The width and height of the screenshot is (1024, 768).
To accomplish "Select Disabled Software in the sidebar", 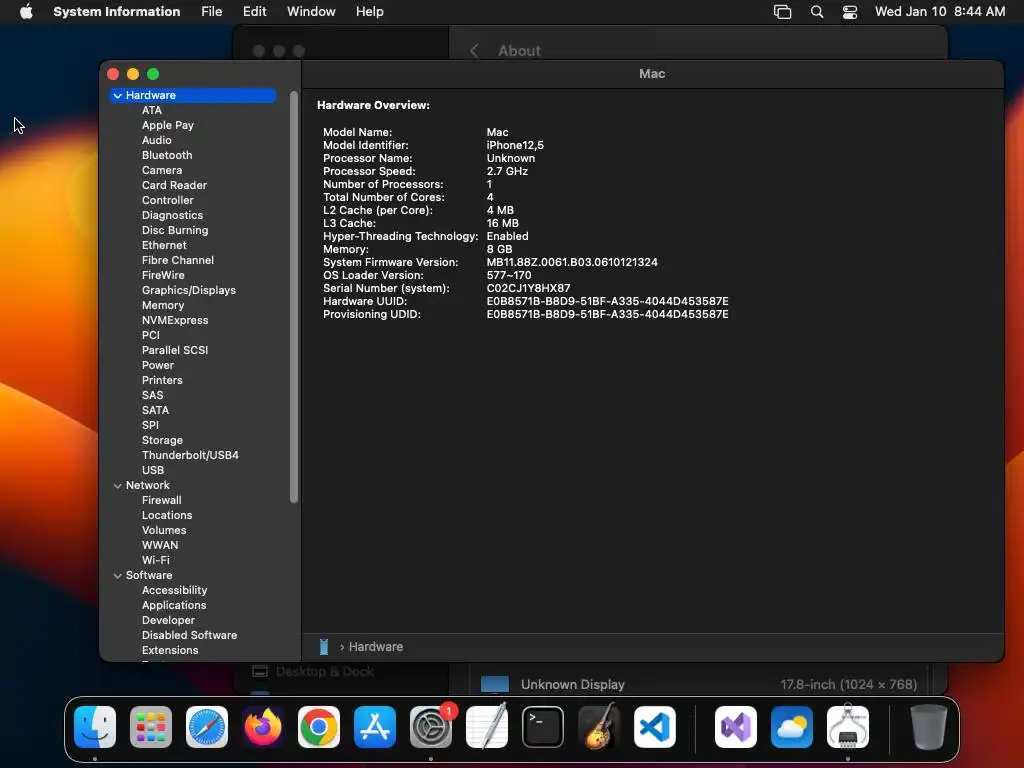I will (x=189, y=635).
